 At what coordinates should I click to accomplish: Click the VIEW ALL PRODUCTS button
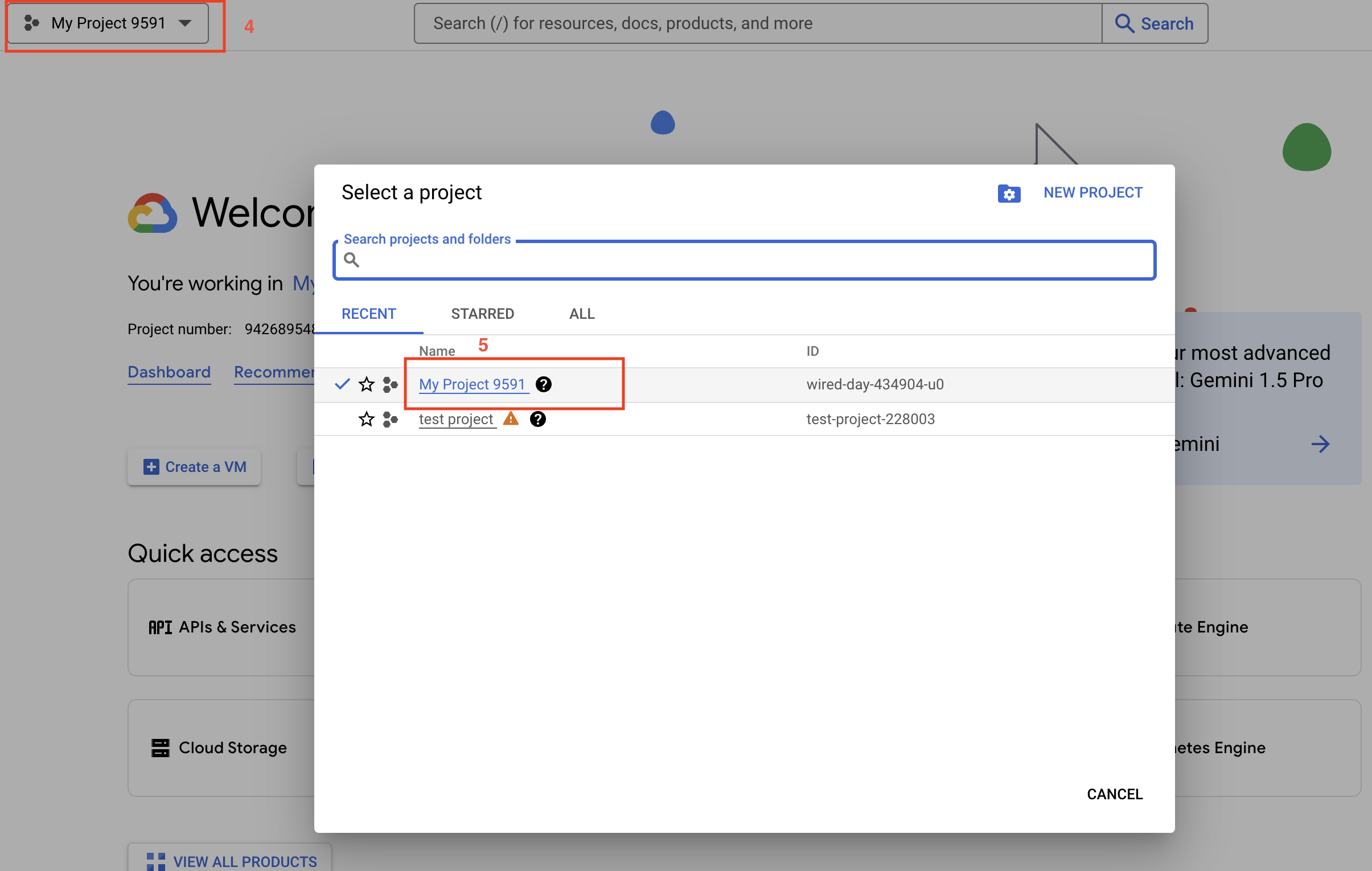pos(229,861)
